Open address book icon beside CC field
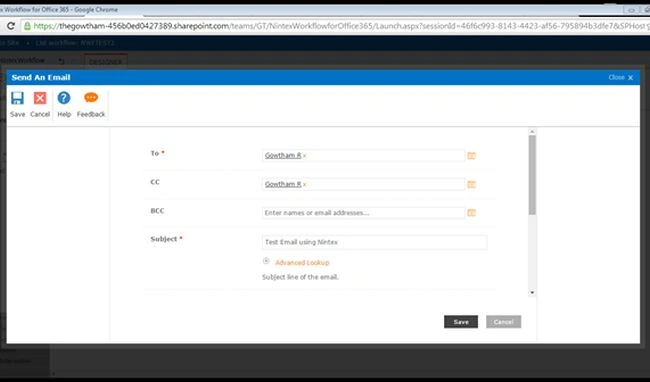 (471, 184)
